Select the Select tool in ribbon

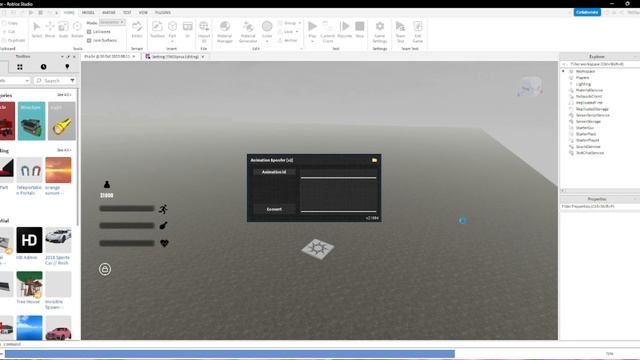[37, 29]
